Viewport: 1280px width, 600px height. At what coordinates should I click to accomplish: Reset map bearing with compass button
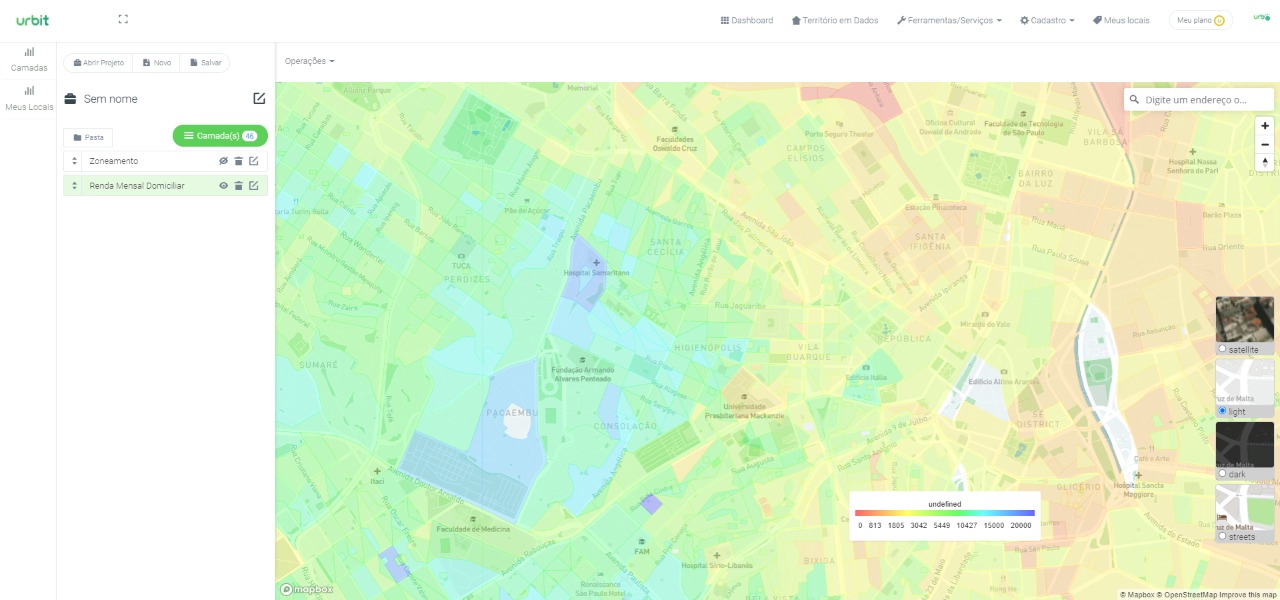[x=1265, y=162]
